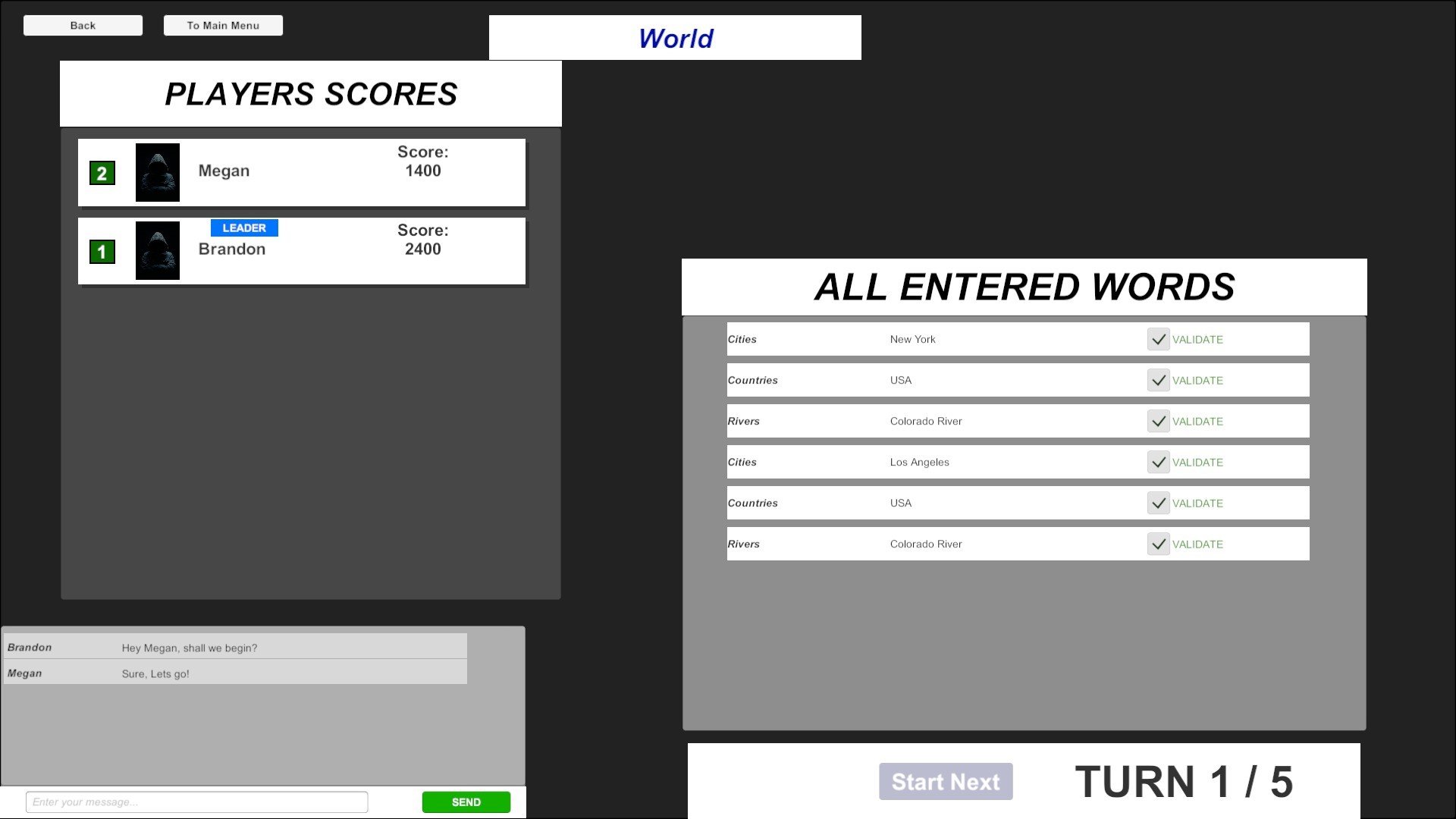Click validate icon for New York city
Image resolution: width=1456 pixels, height=819 pixels.
coord(1158,339)
